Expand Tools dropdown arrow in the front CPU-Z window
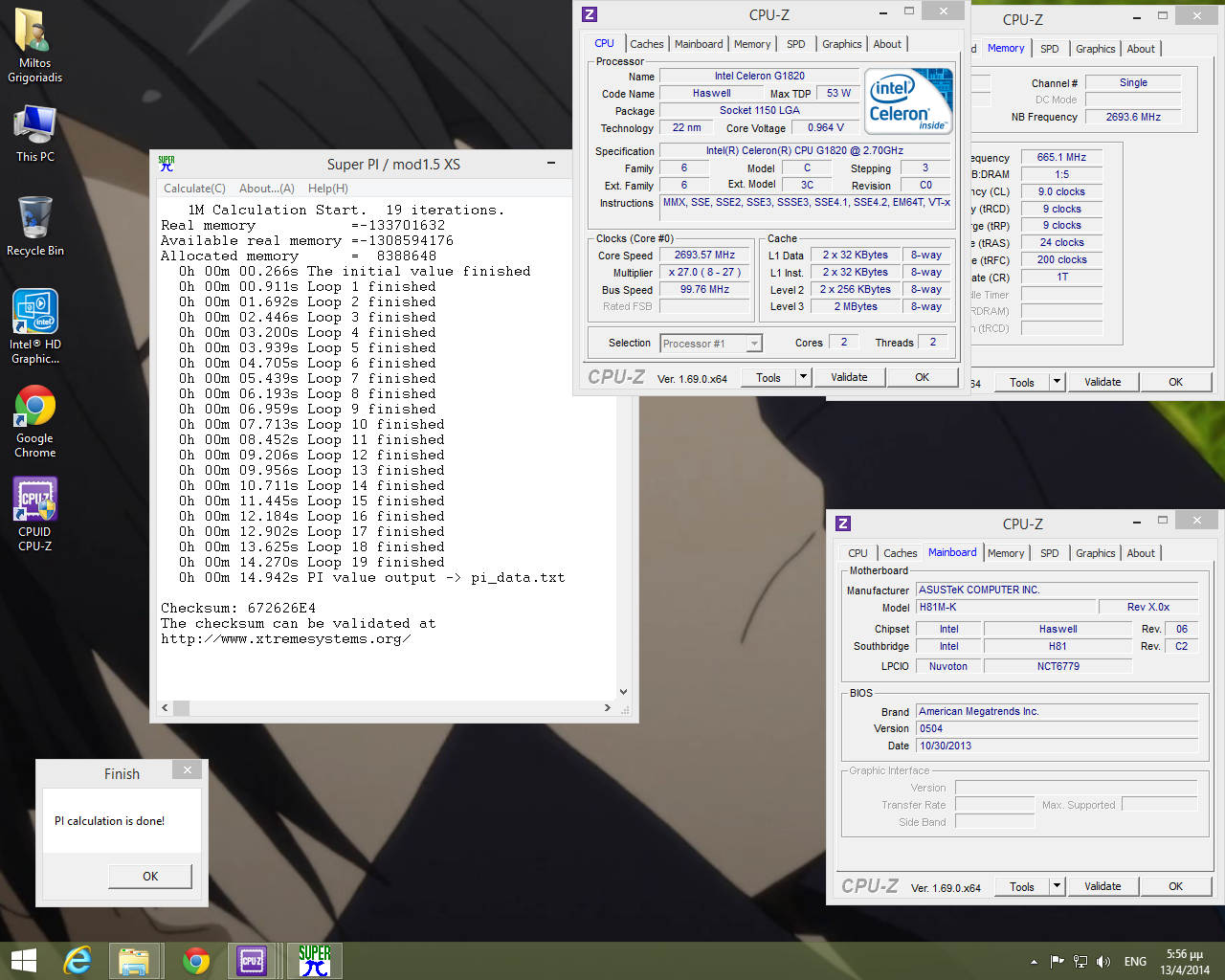This screenshot has width=1225, height=980. pos(803,378)
